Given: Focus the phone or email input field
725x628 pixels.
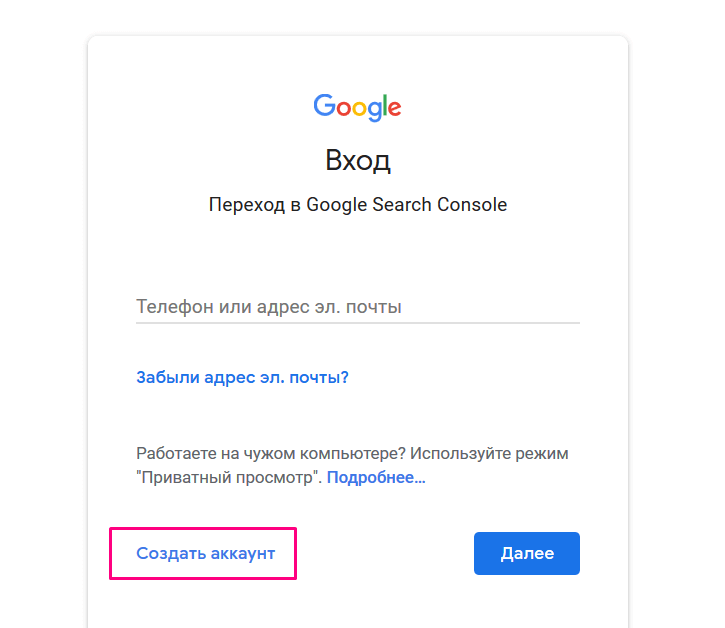Looking at the screenshot, I should click(357, 306).
